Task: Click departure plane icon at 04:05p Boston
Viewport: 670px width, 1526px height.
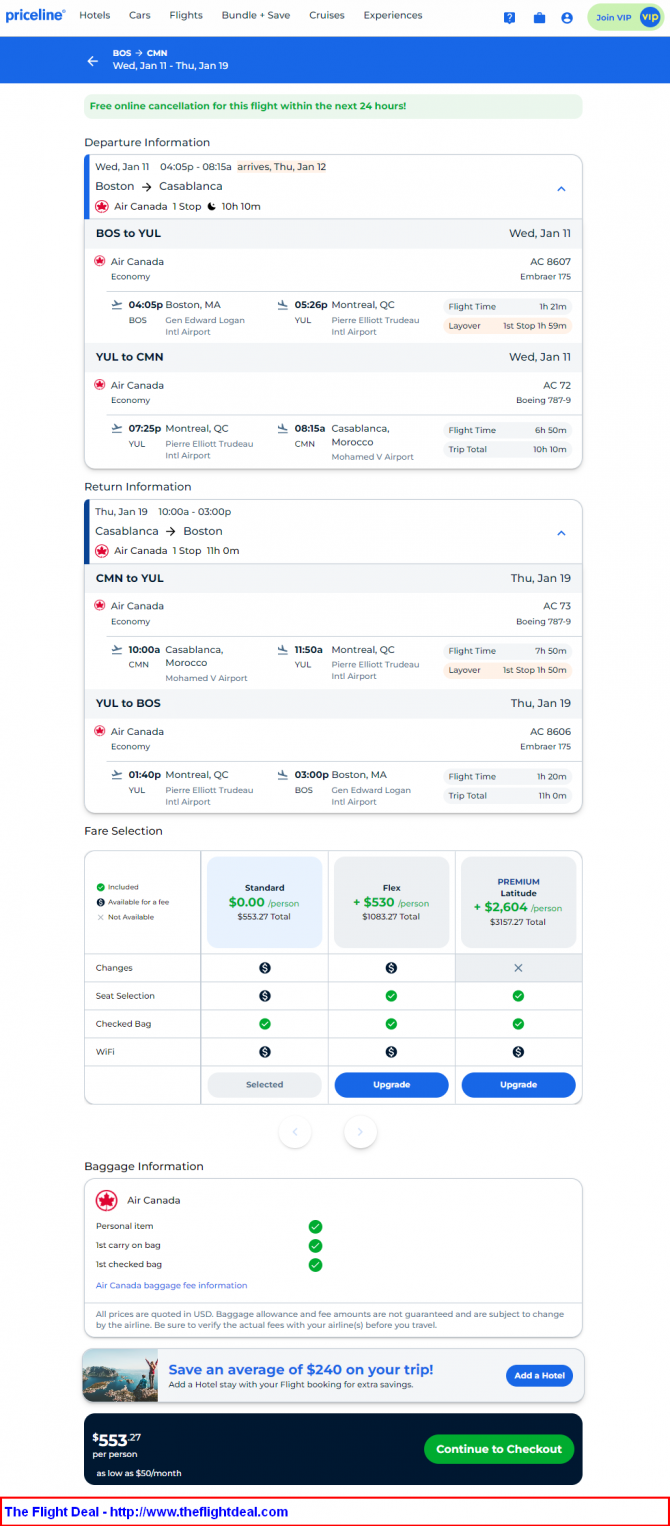Action: (x=118, y=305)
